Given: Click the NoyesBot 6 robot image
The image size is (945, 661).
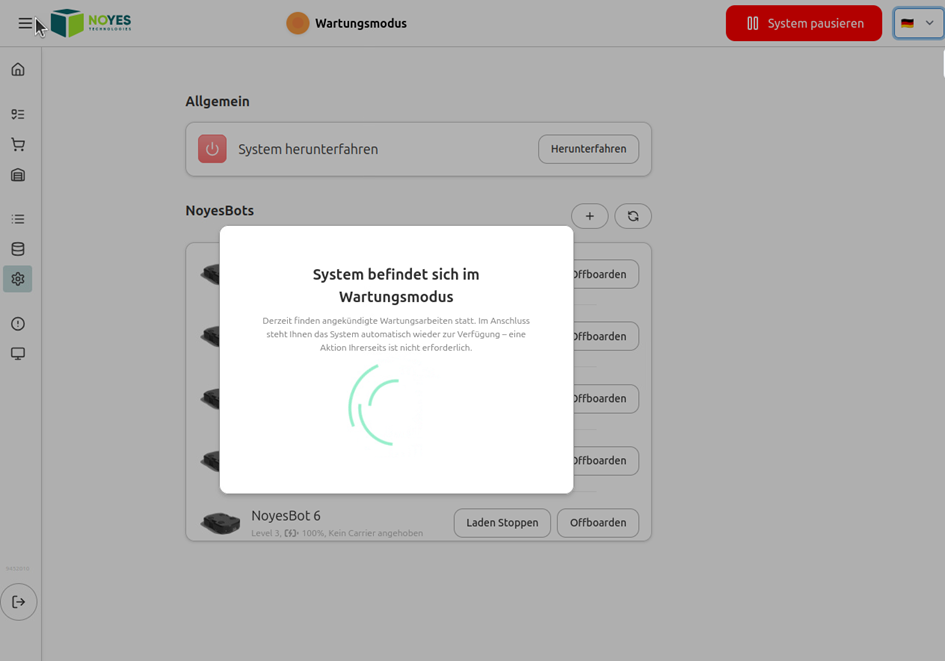Looking at the screenshot, I should click(221, 522).
